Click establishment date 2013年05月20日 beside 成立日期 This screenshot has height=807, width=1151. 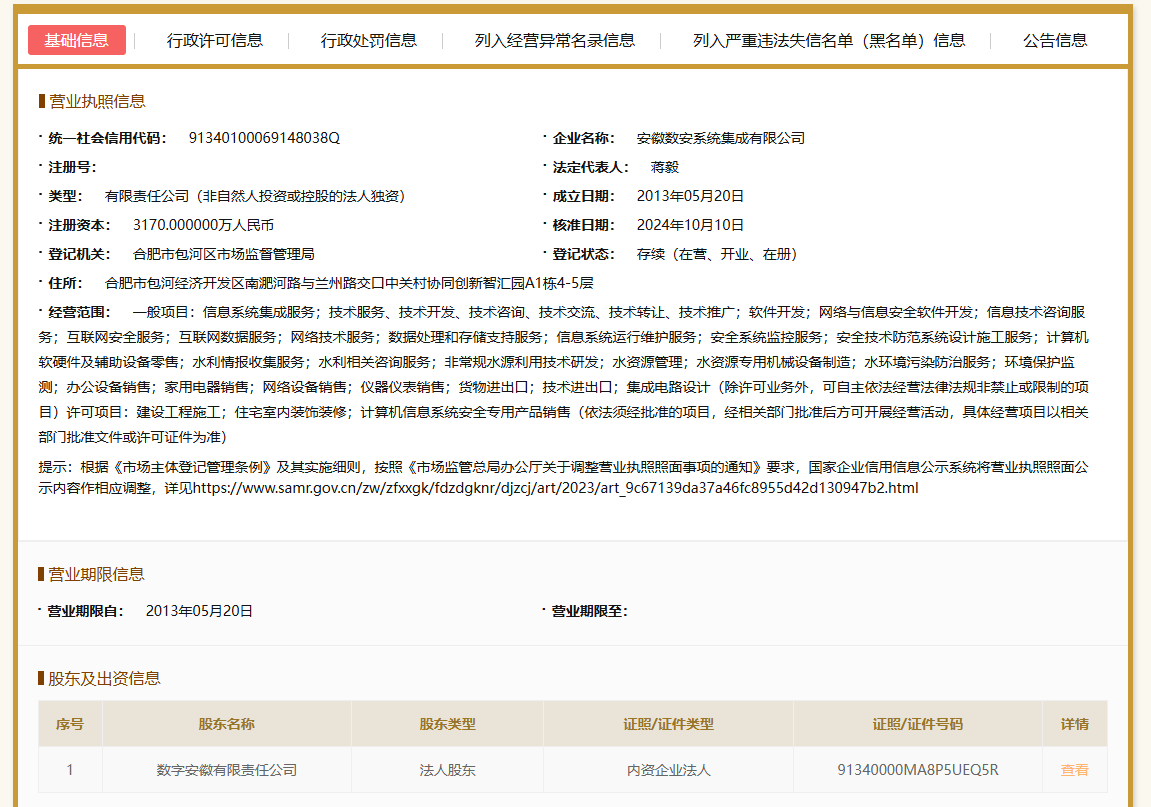pos(690,196)
